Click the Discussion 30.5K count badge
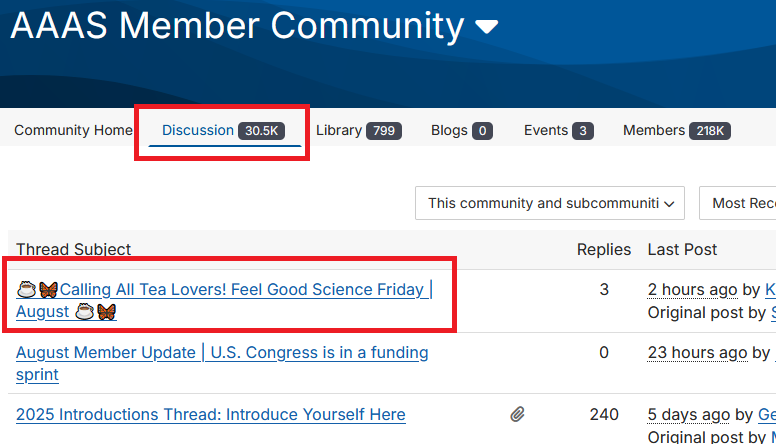This screenshot has height=444, width=776. [x=262, y=131]
